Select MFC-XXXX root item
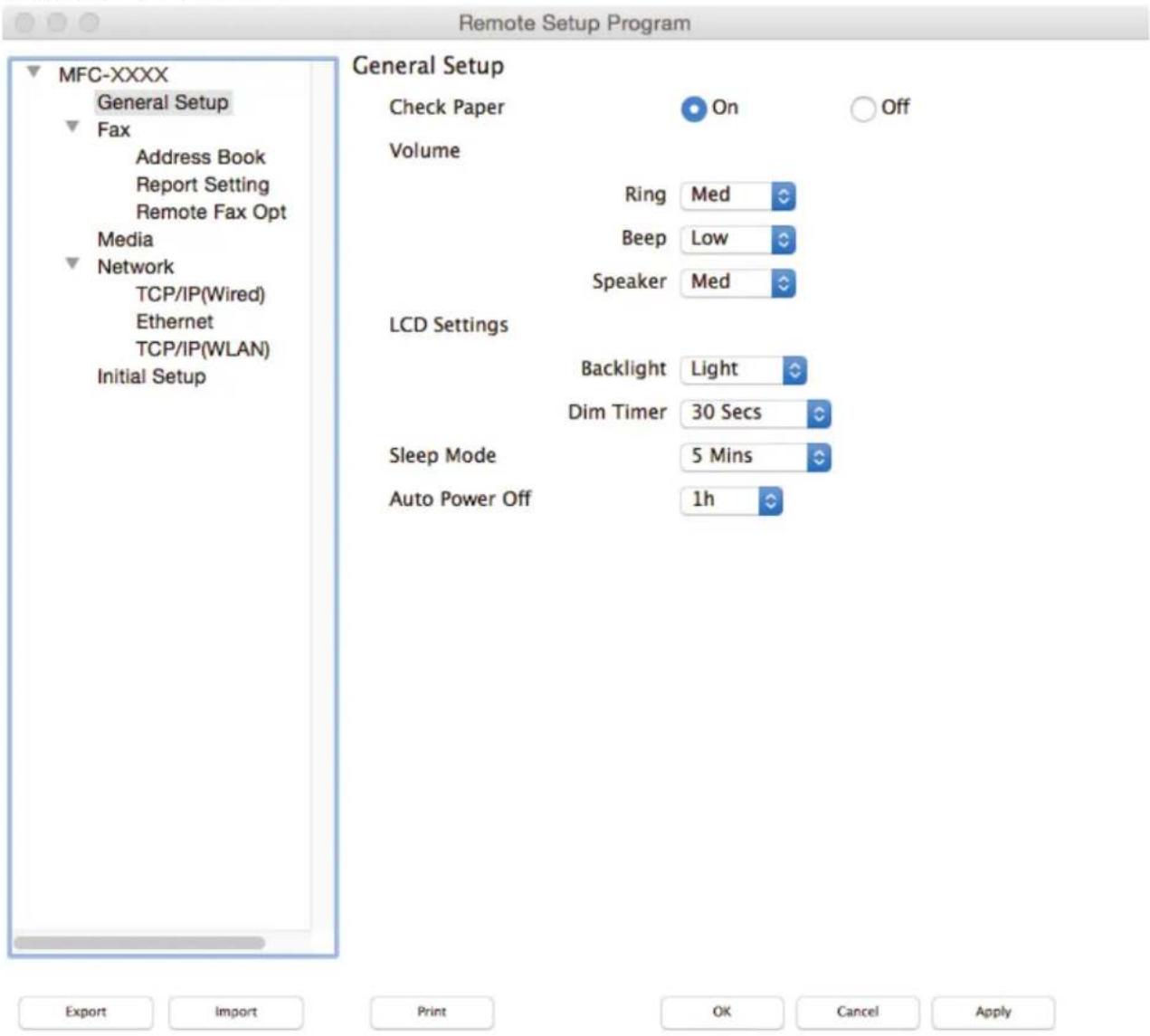 coord(113,74)
